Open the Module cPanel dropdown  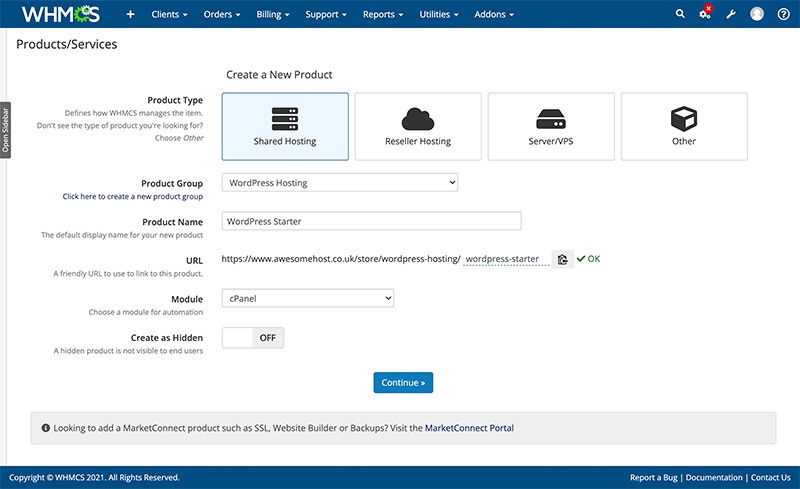(308, 298)
